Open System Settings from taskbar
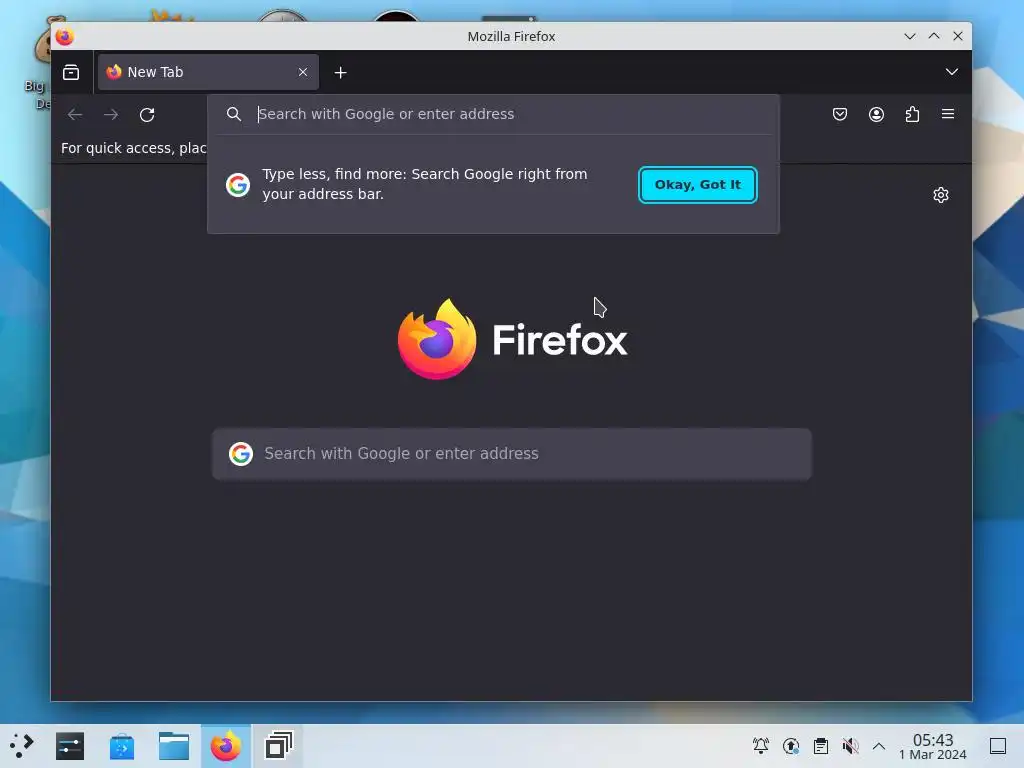The width and height of the screenshot is (1024, 768). [x=70, y=746]
